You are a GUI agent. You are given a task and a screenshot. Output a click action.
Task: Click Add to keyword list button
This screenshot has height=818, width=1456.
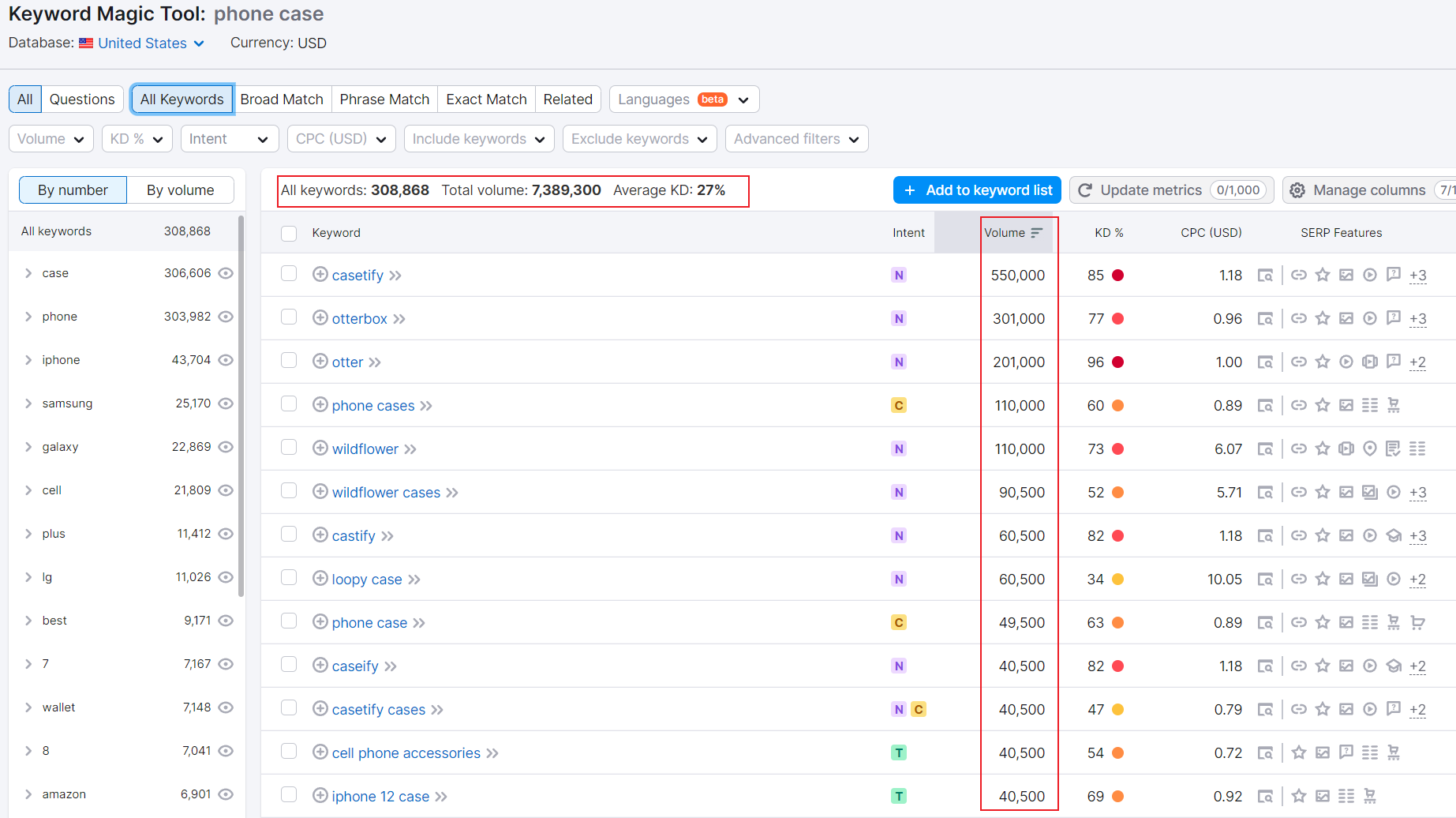pos(977,190)
